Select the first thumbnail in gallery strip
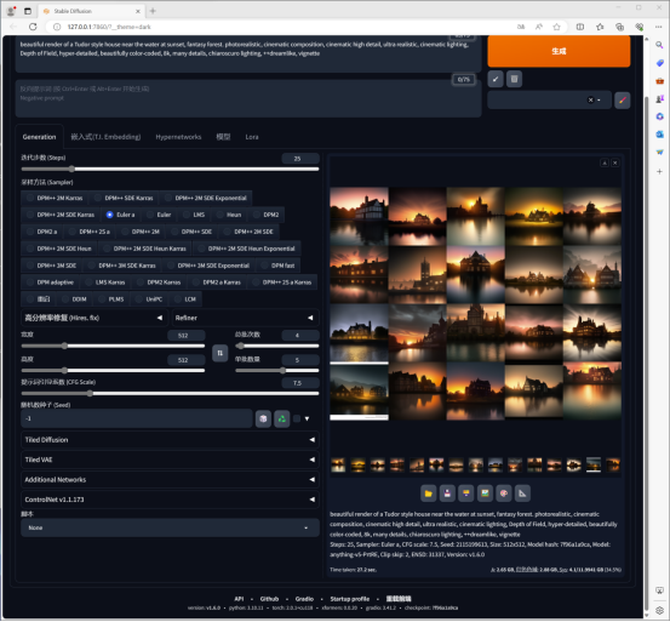The height and width of the screenshot is (622, 670). 338,464
